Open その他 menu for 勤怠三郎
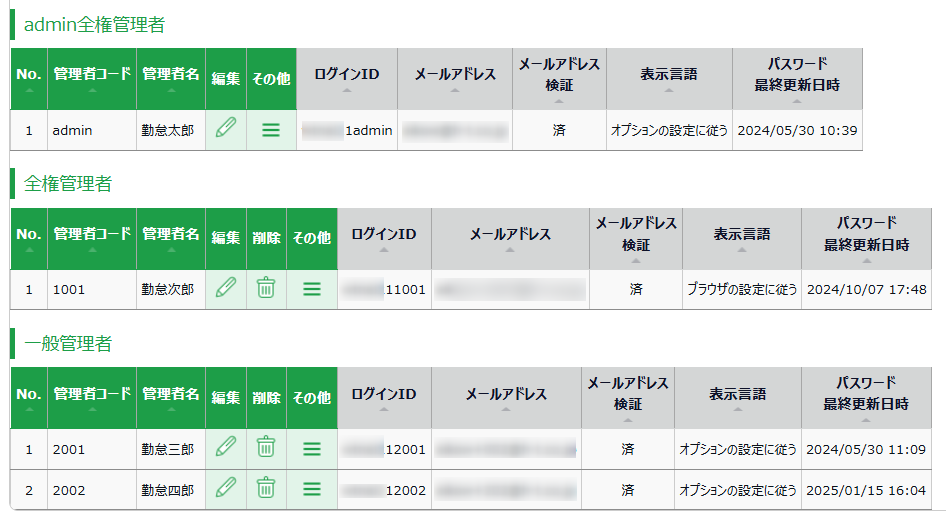This screenshot has height=524, width=946. (x=312, y=449)
